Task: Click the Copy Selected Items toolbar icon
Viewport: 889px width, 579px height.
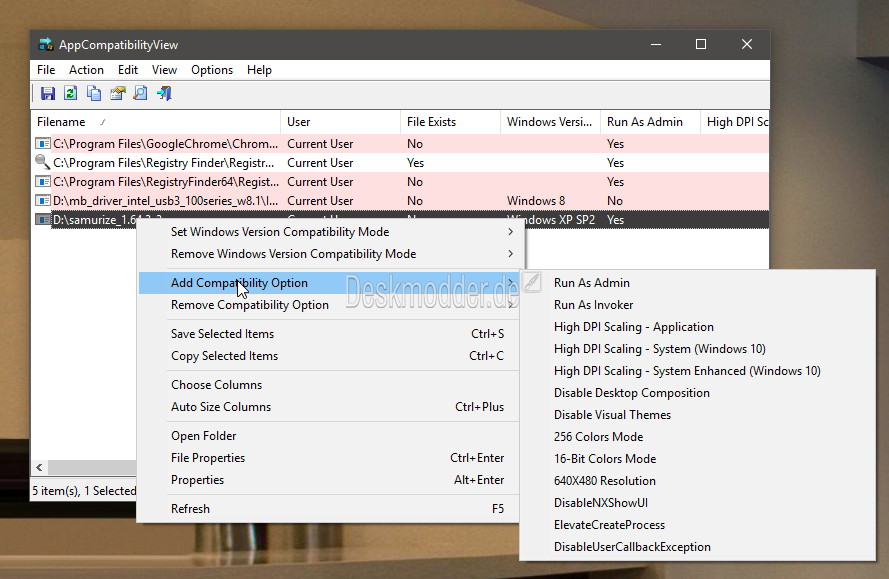Action: 94,94
